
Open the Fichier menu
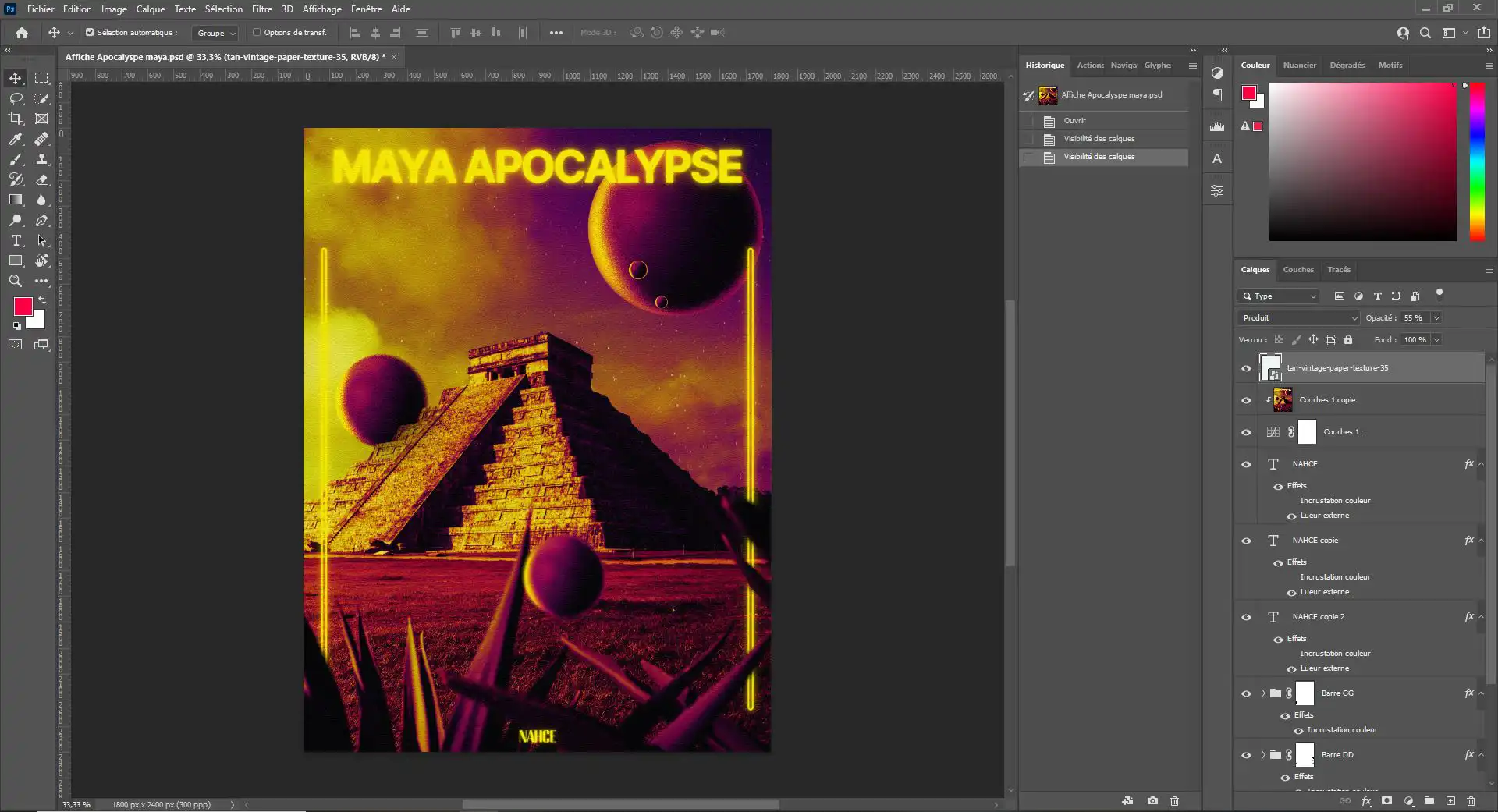tap(41, 9)
